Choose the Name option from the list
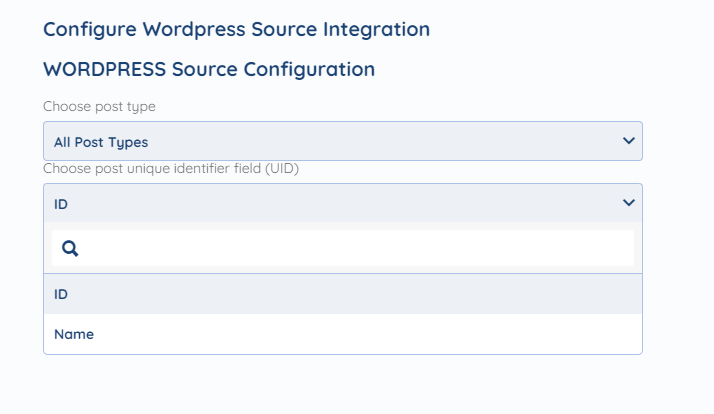The image size is (714, 414). click(342, 334)
